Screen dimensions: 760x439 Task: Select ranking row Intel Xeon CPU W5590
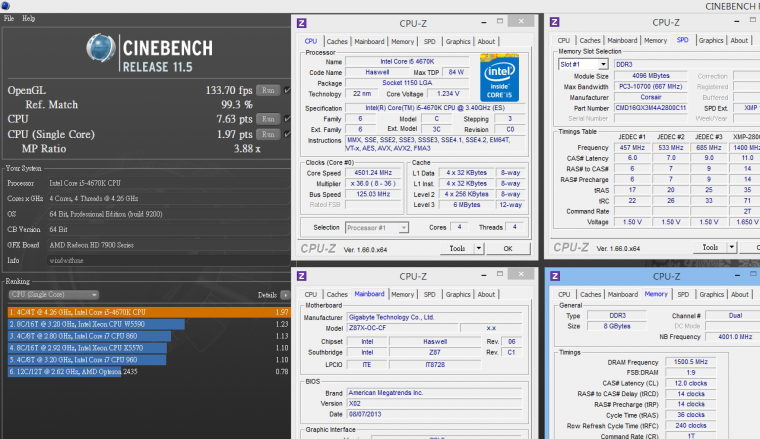(148, 324)
